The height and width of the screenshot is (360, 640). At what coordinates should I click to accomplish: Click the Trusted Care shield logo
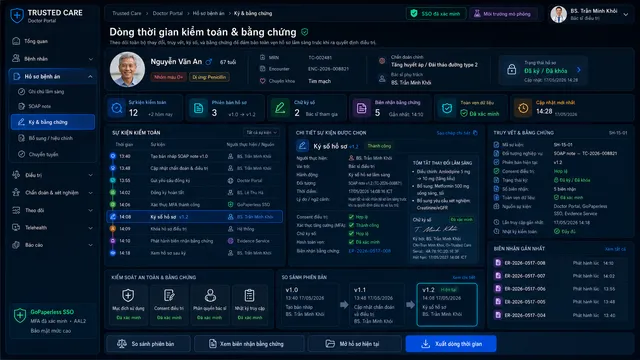[x=17, y=16]
